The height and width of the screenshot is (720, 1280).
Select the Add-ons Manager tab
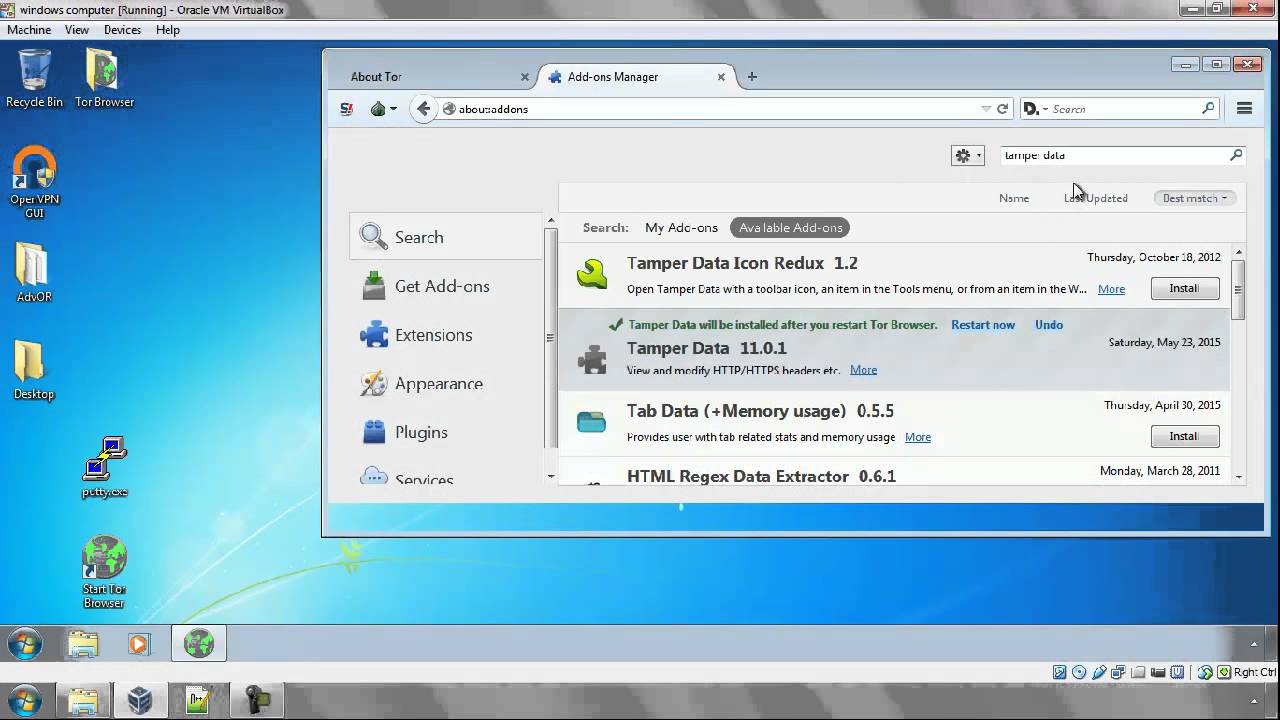click(636, 77)
